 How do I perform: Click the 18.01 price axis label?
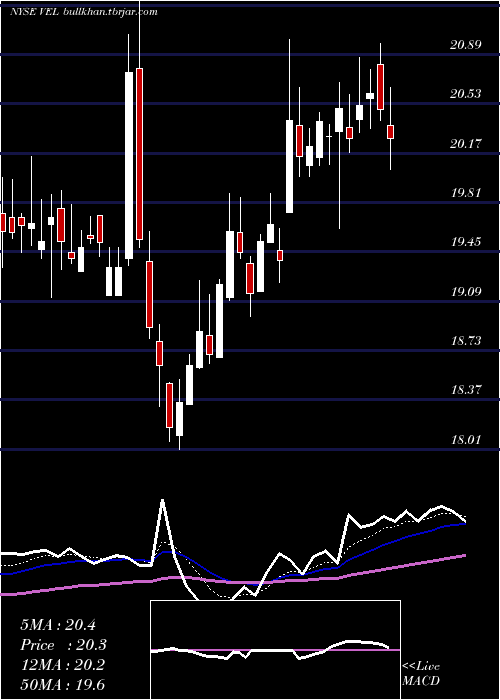tap(466, 440)
